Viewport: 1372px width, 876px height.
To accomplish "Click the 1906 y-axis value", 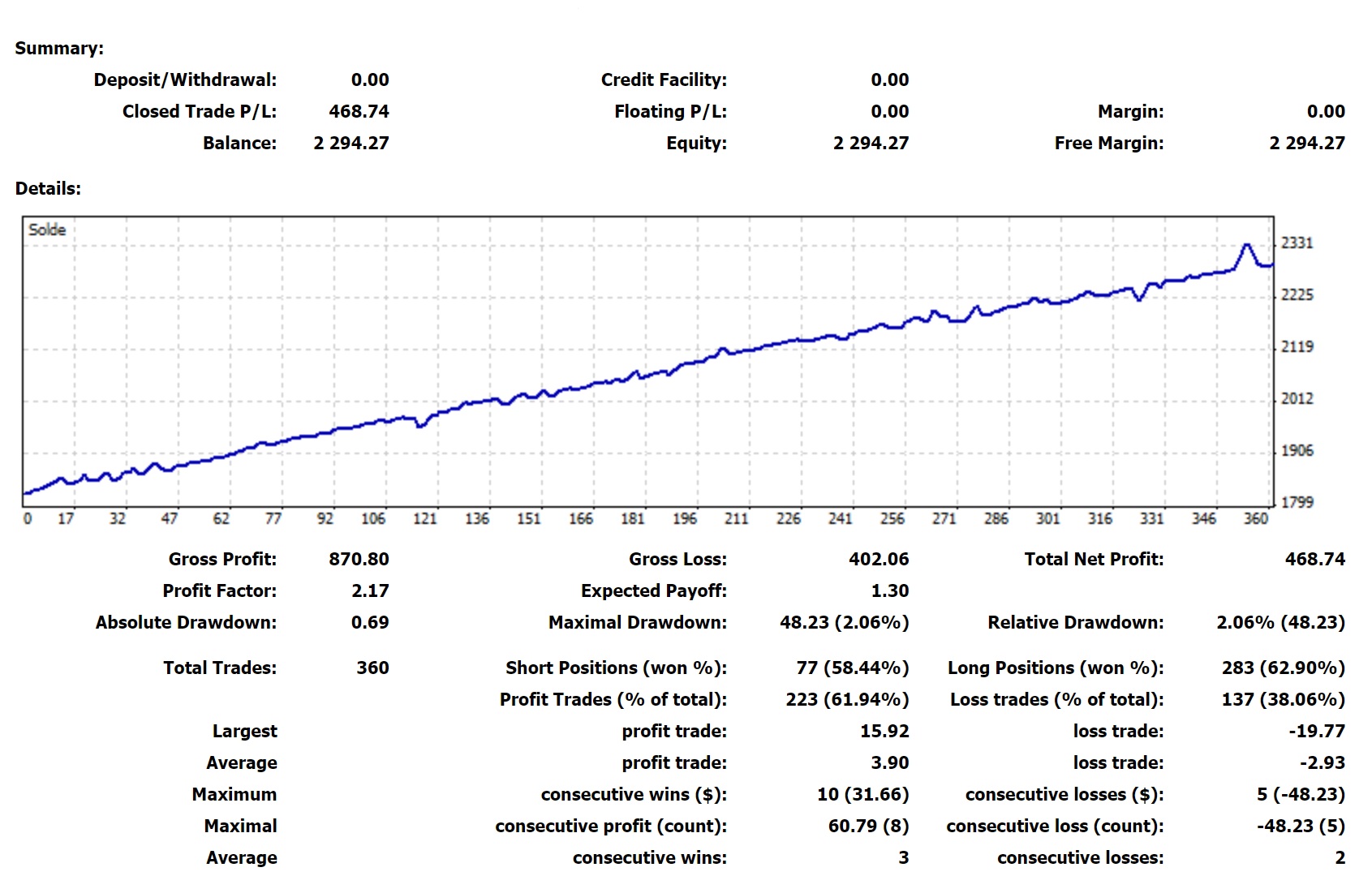I will [1297, 450].
